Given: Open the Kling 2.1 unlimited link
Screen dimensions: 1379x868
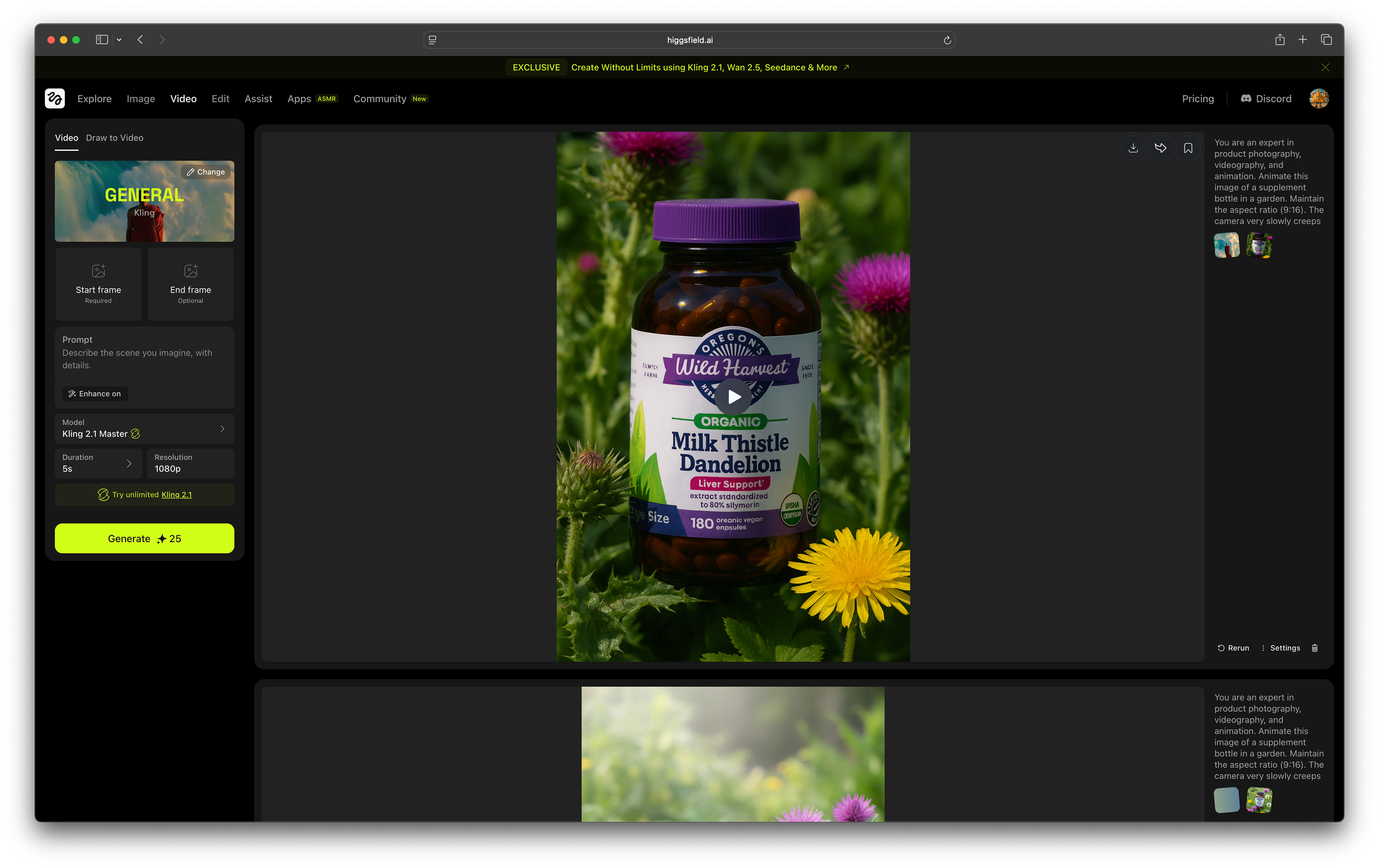Looking at the screenshot, I should coord(176,495).
